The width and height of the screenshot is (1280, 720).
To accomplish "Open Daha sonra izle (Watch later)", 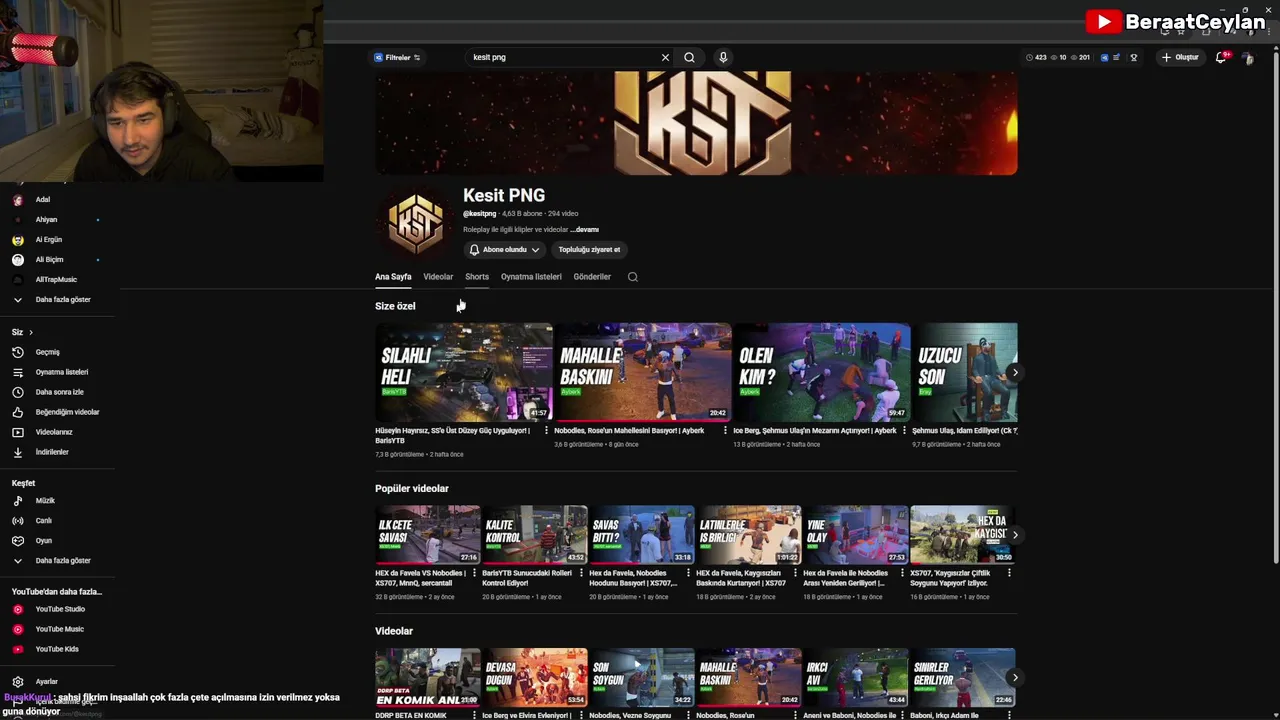I will tap(59, 392).
